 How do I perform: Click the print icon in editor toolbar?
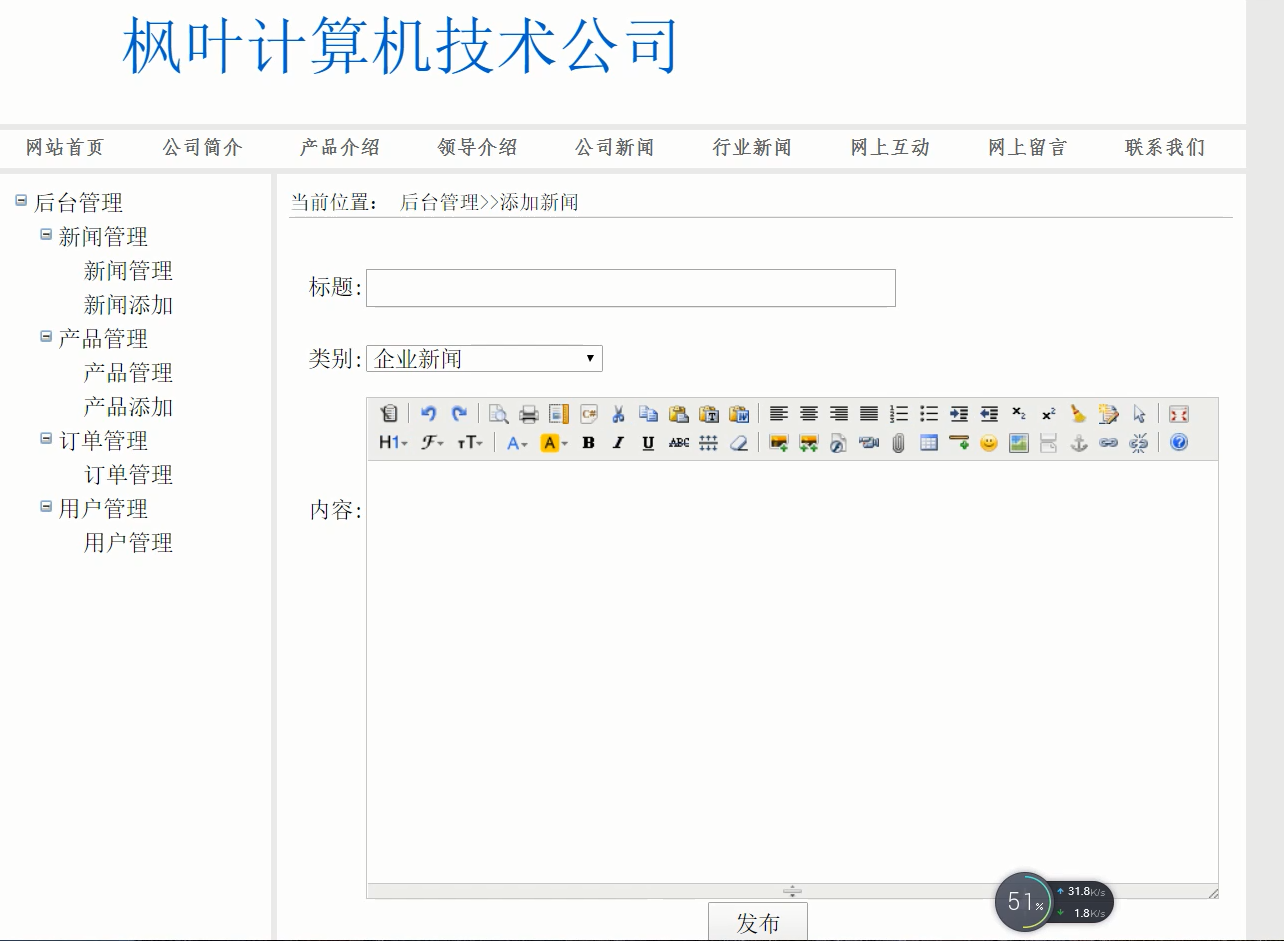tap(528, 414)
